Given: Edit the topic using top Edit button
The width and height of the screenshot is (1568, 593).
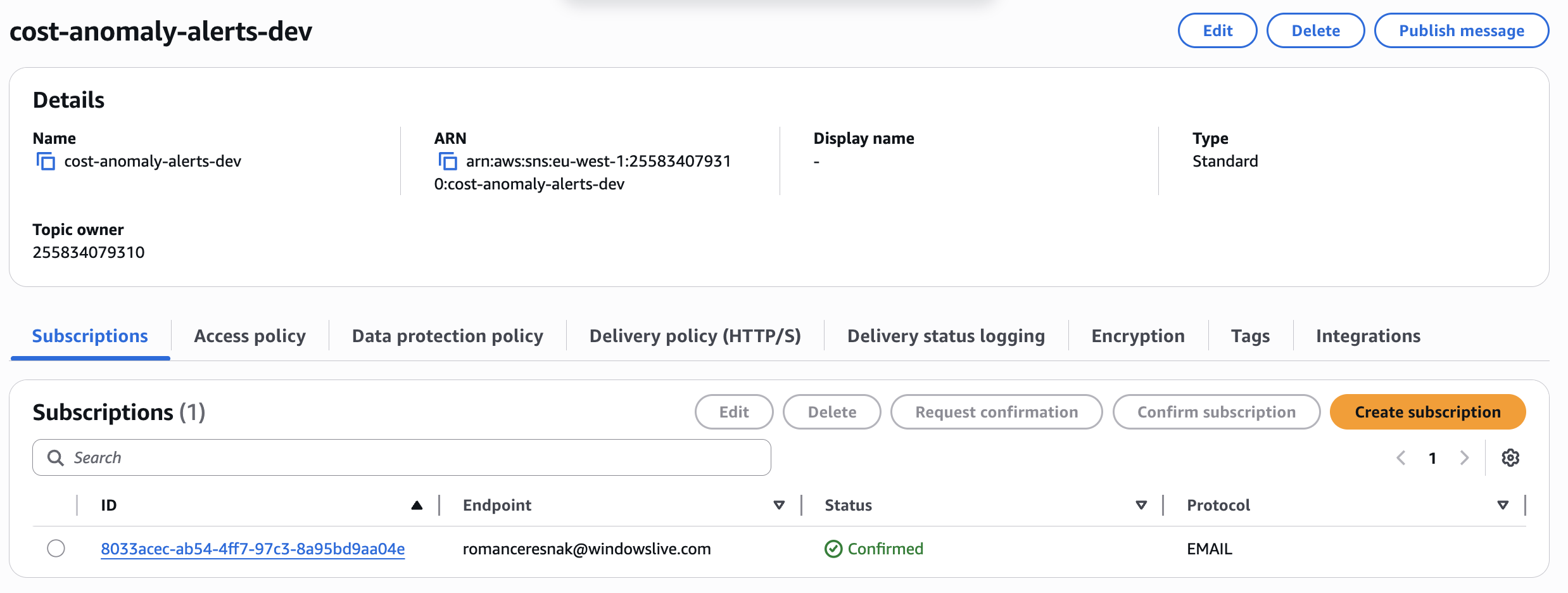Looking at the screenshot, I should coord(1217,30).
